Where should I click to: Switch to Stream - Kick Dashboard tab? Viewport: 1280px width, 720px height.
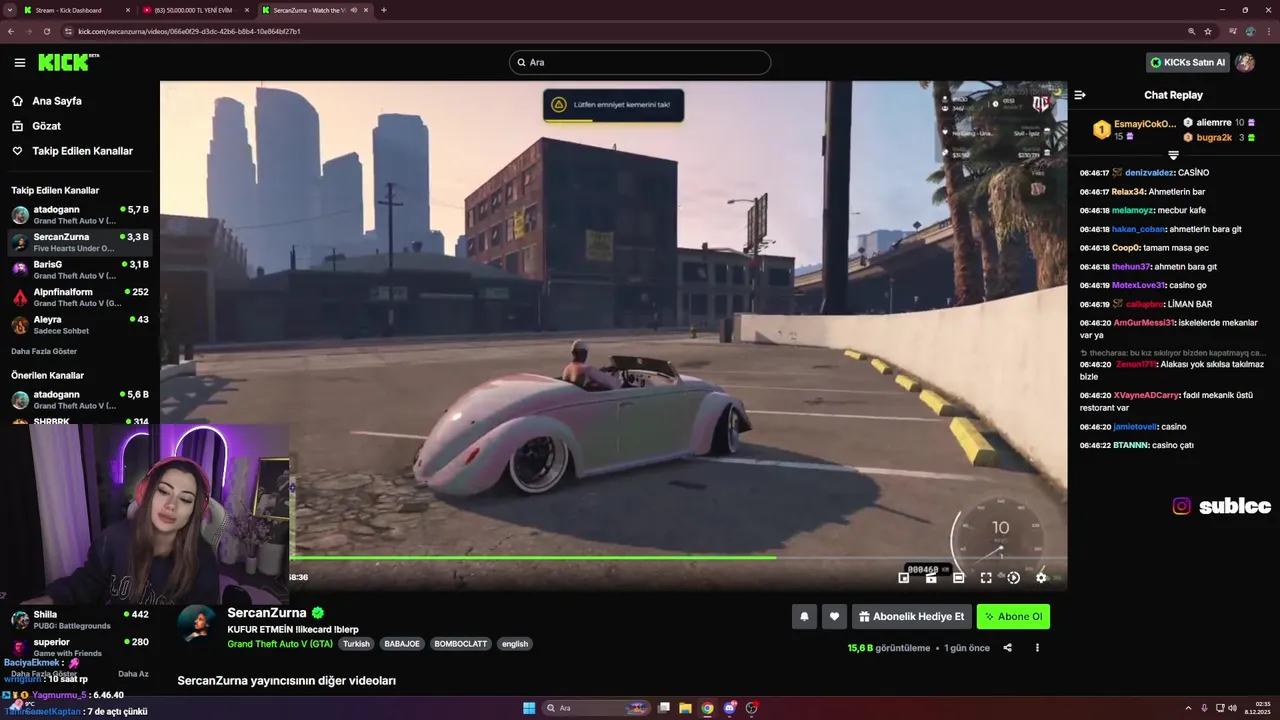(76, 10)
